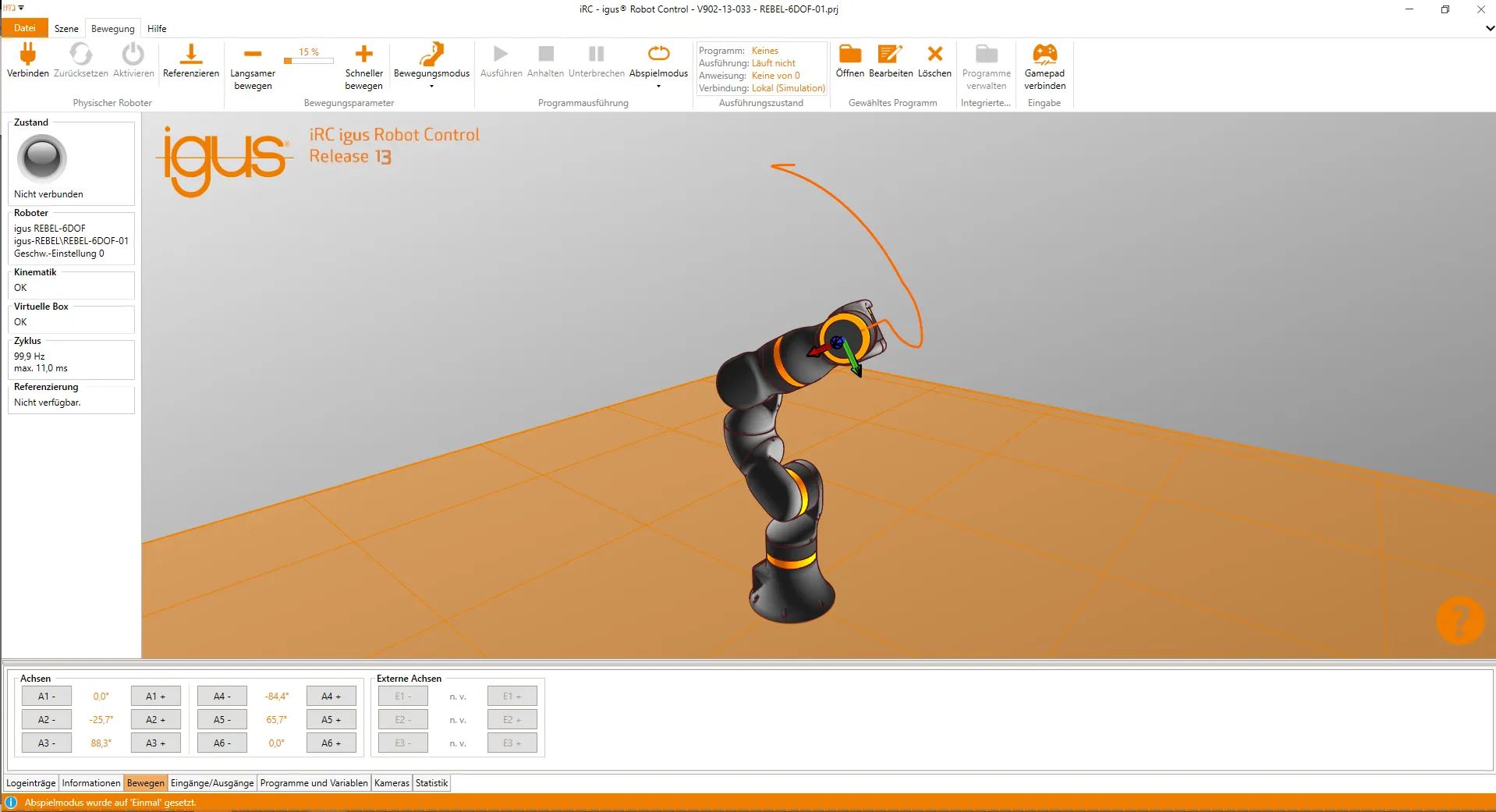The image size is (1496, 812).
Task: Switch to the Szene ribbon tab
Action: pos(66,28)
